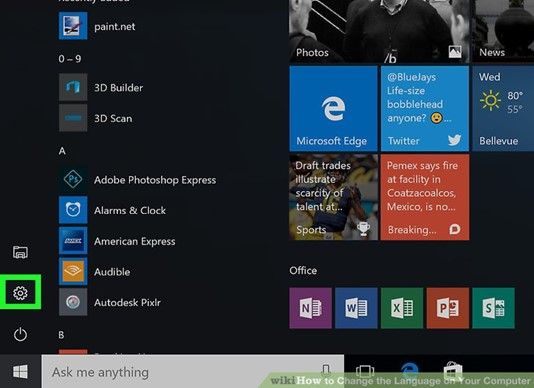534x388 pixels.
Task: Open the Weather tile for Bellevue
Action: [x=503, y=109]
